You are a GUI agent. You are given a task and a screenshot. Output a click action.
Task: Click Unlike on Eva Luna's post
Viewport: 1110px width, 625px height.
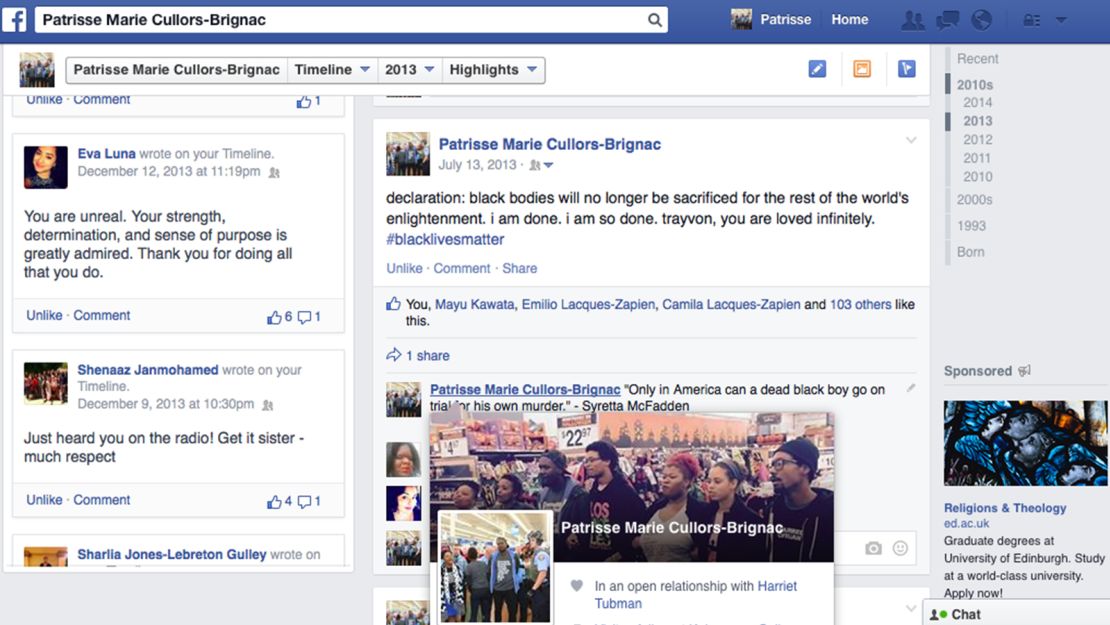(44, 315)
